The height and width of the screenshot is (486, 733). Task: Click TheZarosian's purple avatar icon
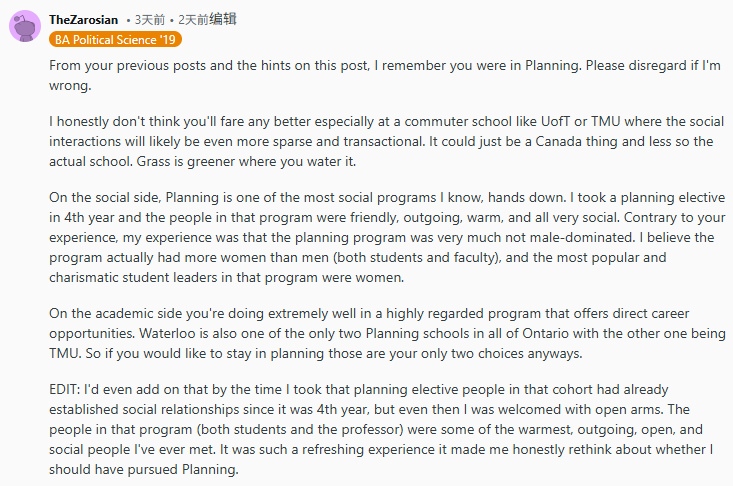pos(25,26)
